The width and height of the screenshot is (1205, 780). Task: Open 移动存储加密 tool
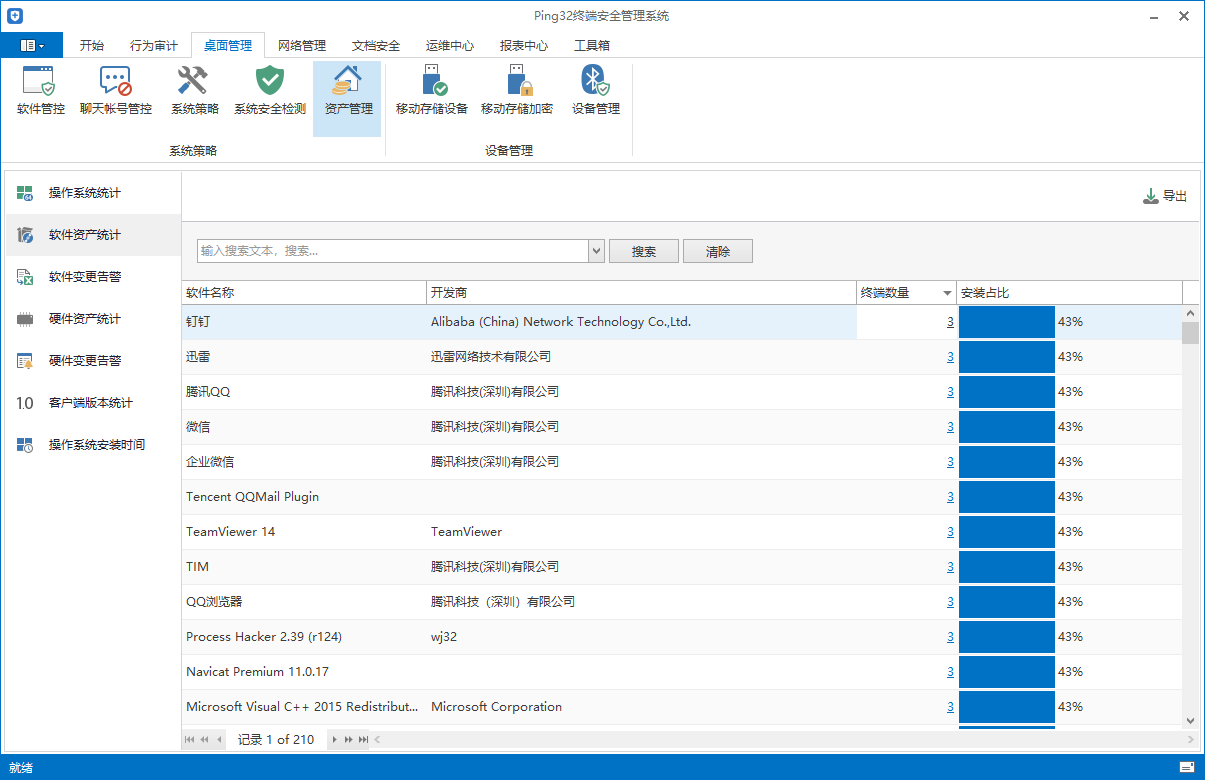(x=517, y=91)
